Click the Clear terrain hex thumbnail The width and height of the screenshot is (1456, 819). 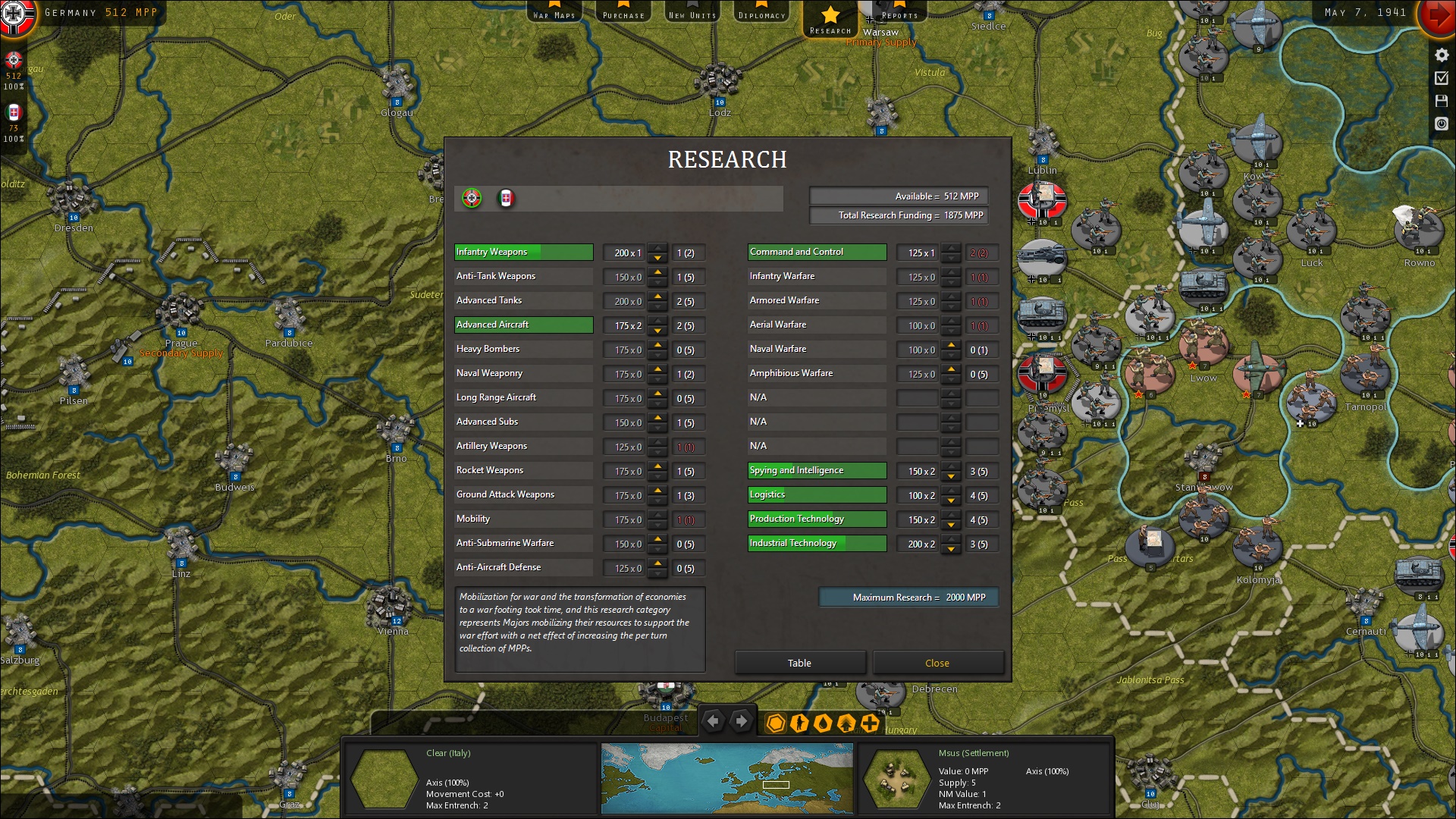pyautogui.click(x=384, y=779)
